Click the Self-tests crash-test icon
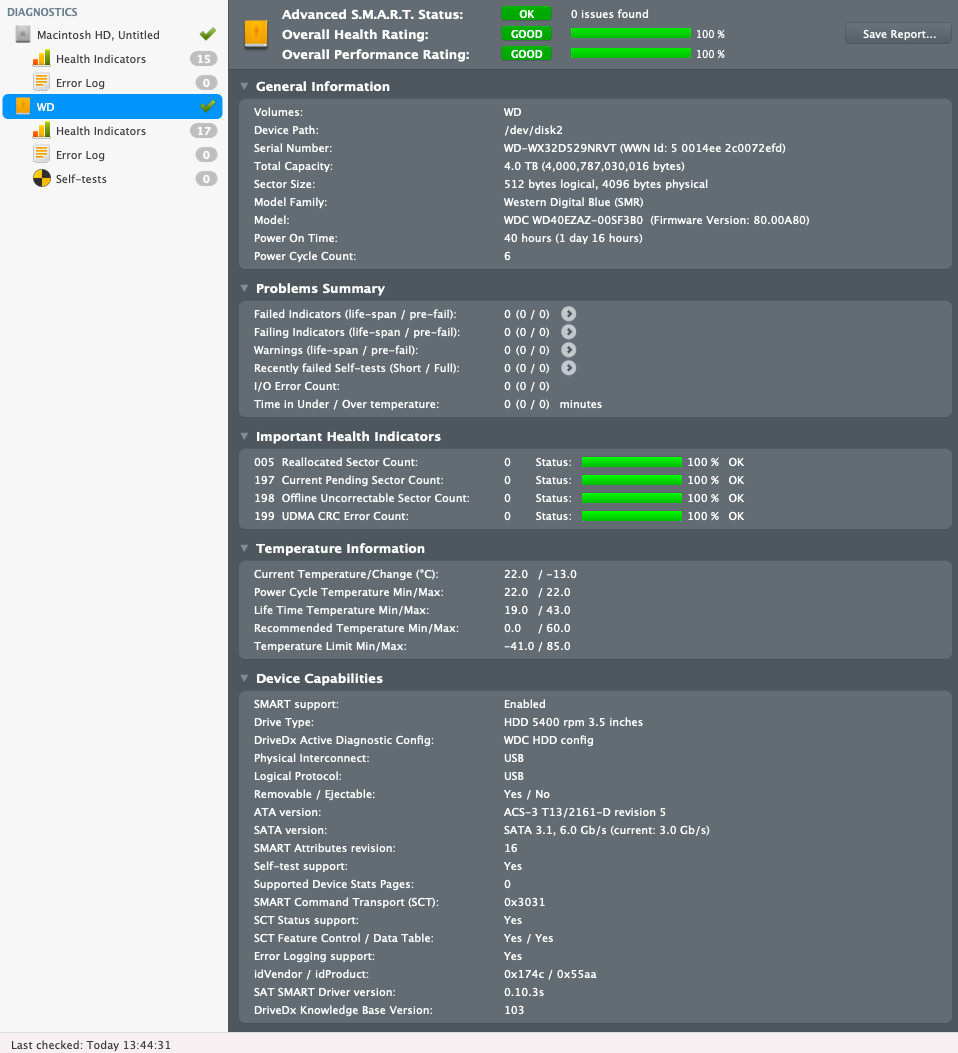This screenshot has width=958, height=1053. click(42, 179)
